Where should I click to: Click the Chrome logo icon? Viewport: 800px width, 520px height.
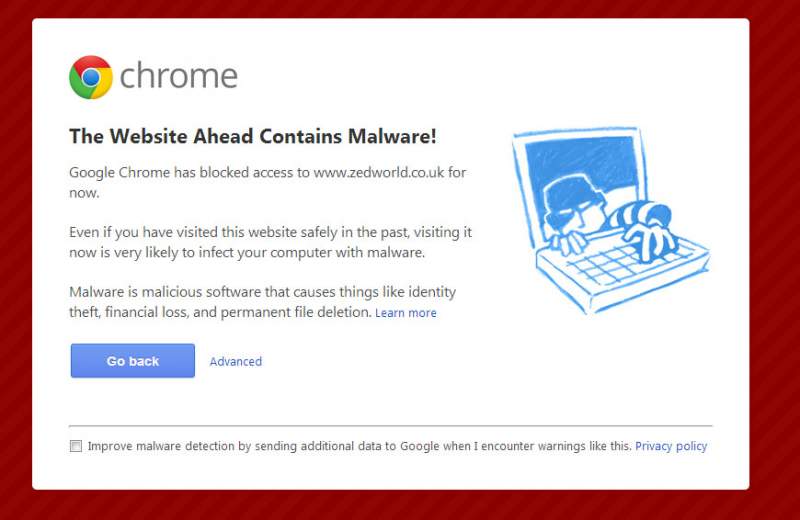[90, 77]
